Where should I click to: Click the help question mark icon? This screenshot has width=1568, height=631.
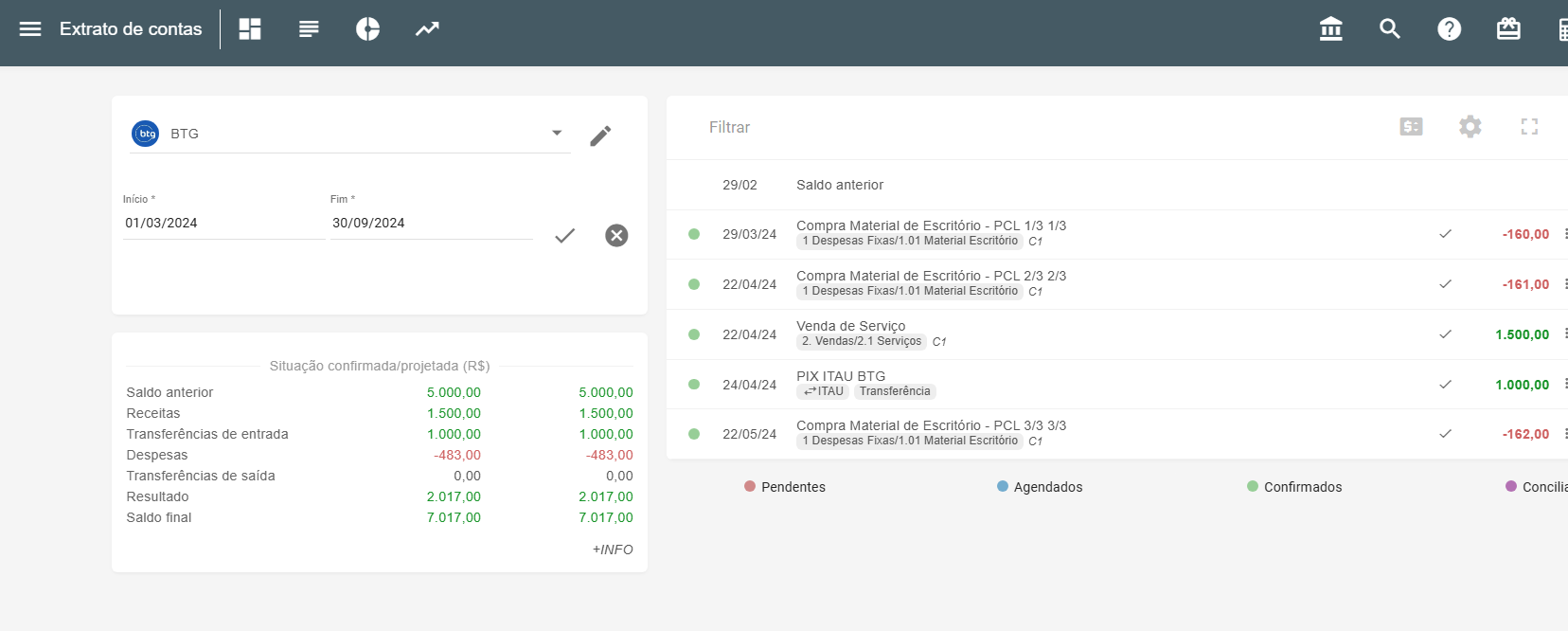coord(1449,29)
